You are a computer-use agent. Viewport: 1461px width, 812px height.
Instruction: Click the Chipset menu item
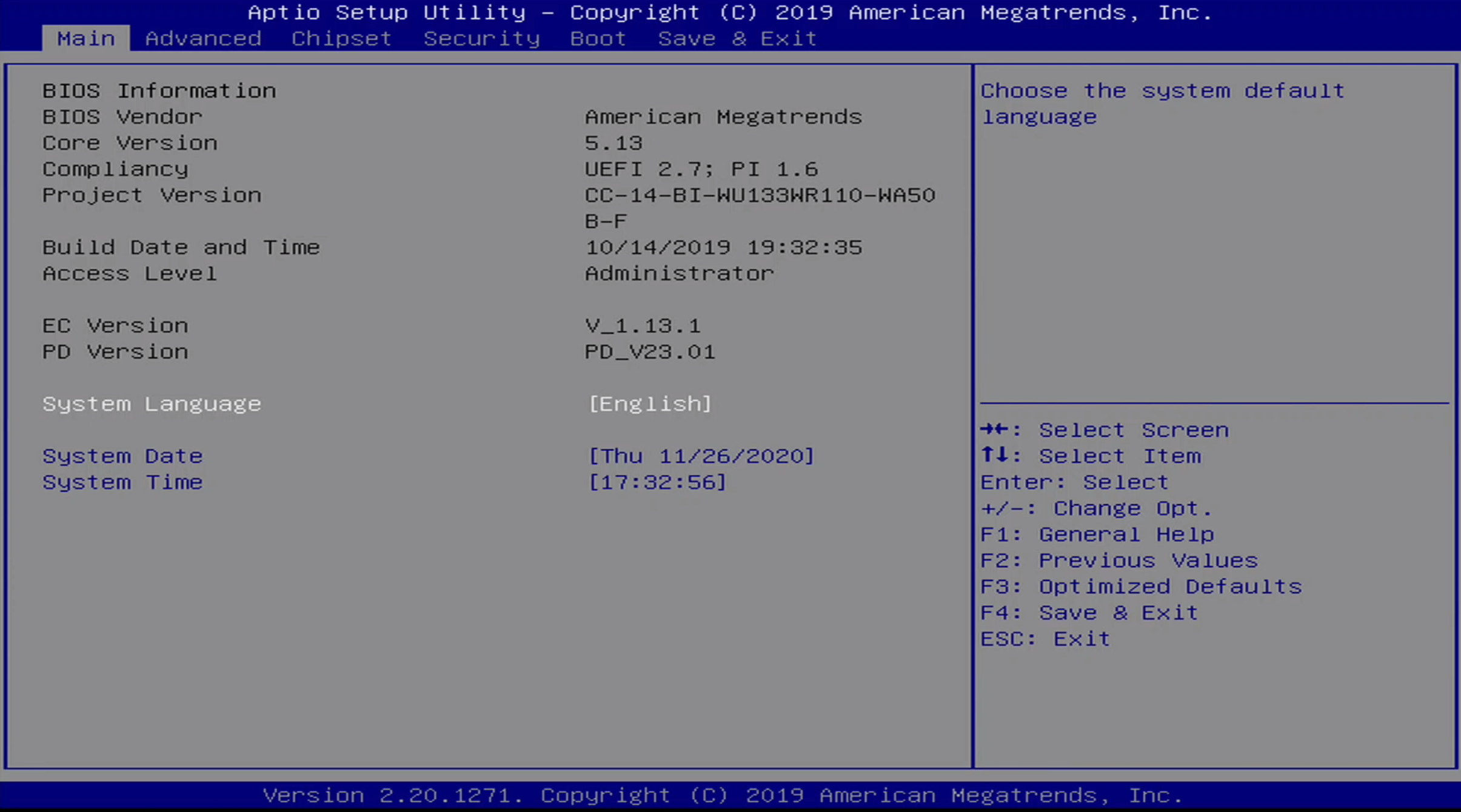click(341, 38)
